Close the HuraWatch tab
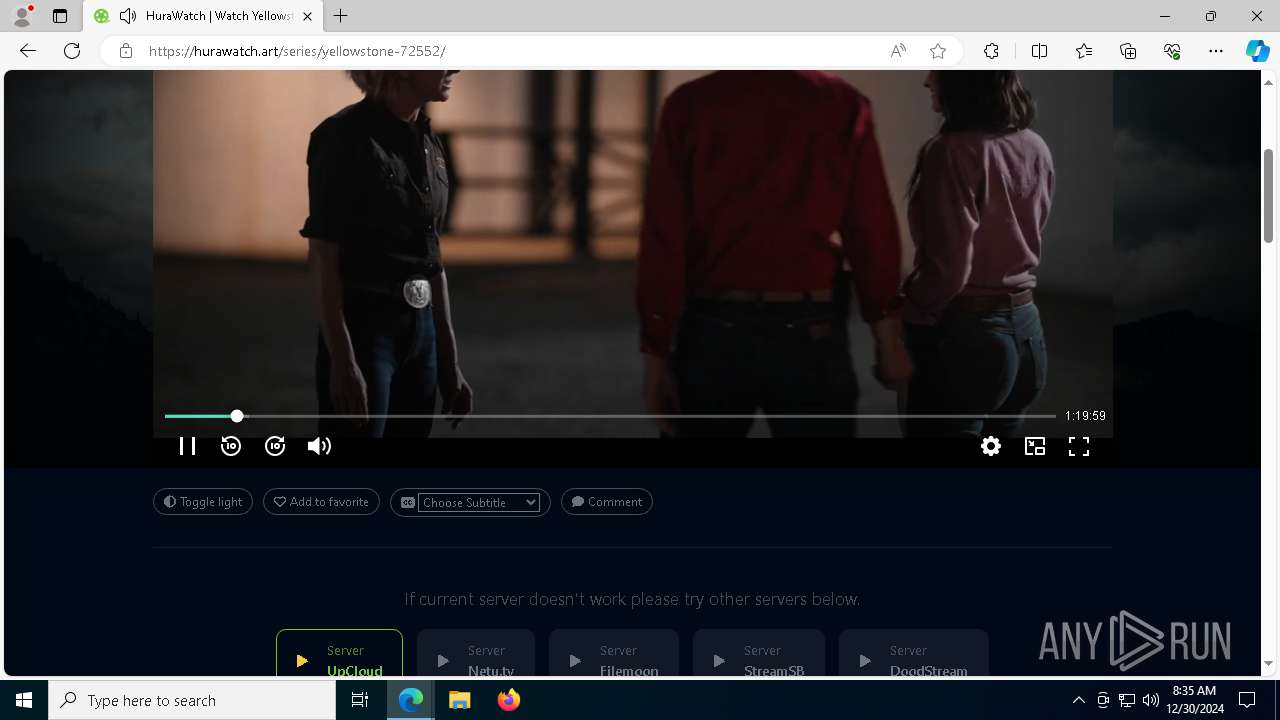Image resolution: width=1280 pixels, height=720 pixels. pyautogui.click(x=307, y=16)
